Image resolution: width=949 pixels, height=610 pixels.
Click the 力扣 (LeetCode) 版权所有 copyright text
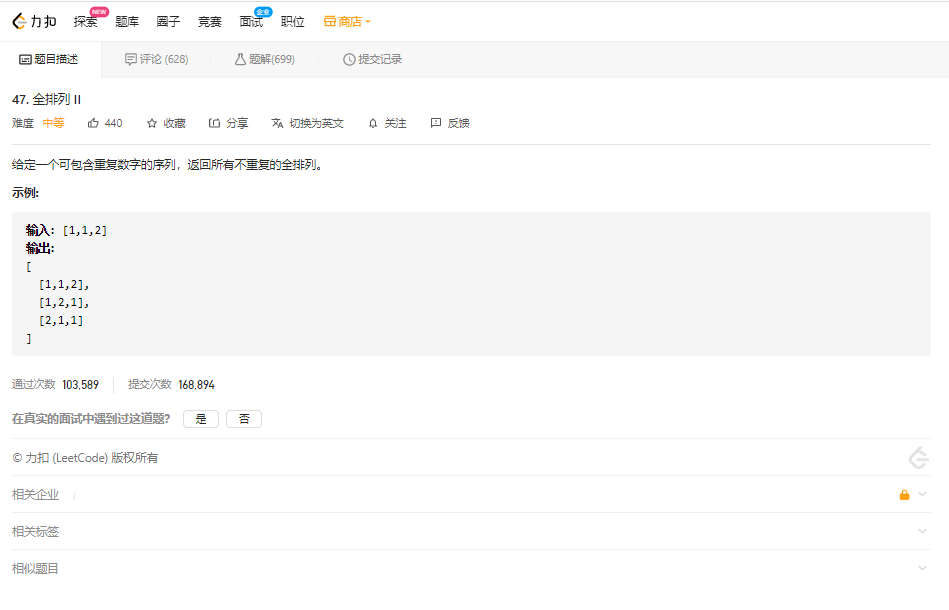tap(85, 458)
